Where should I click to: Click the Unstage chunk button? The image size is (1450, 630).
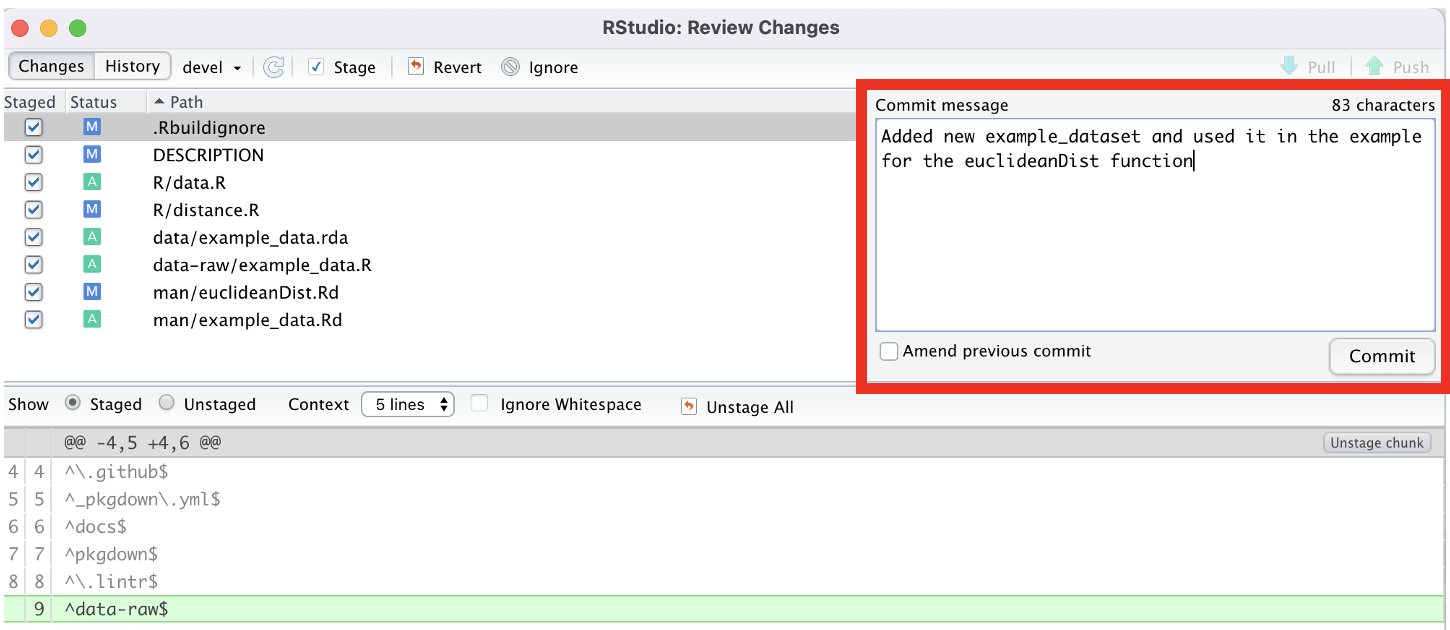(x=1376, y=443)
